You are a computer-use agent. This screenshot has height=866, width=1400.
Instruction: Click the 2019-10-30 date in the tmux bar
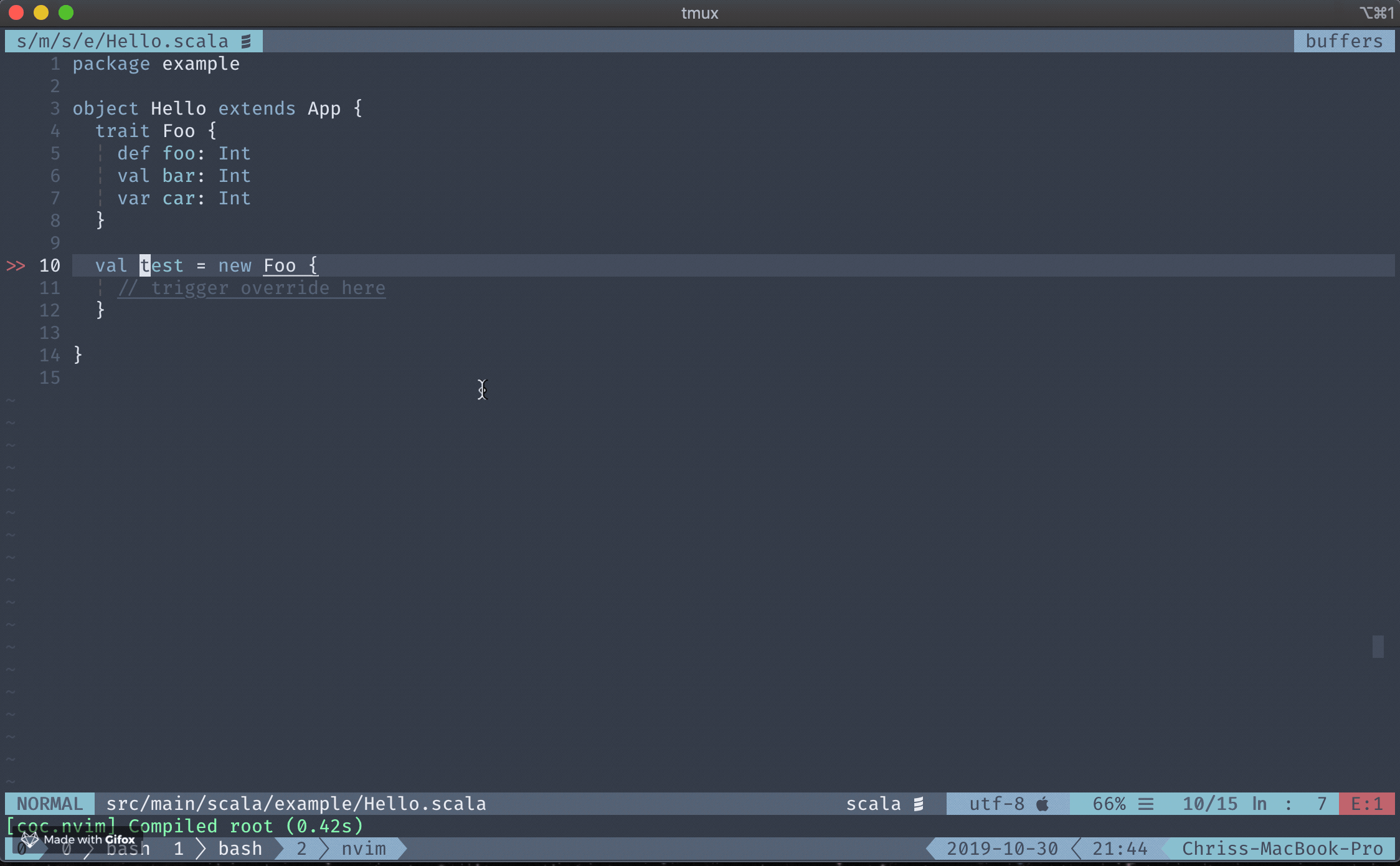pyautogui.click(x=1002, y=849)
